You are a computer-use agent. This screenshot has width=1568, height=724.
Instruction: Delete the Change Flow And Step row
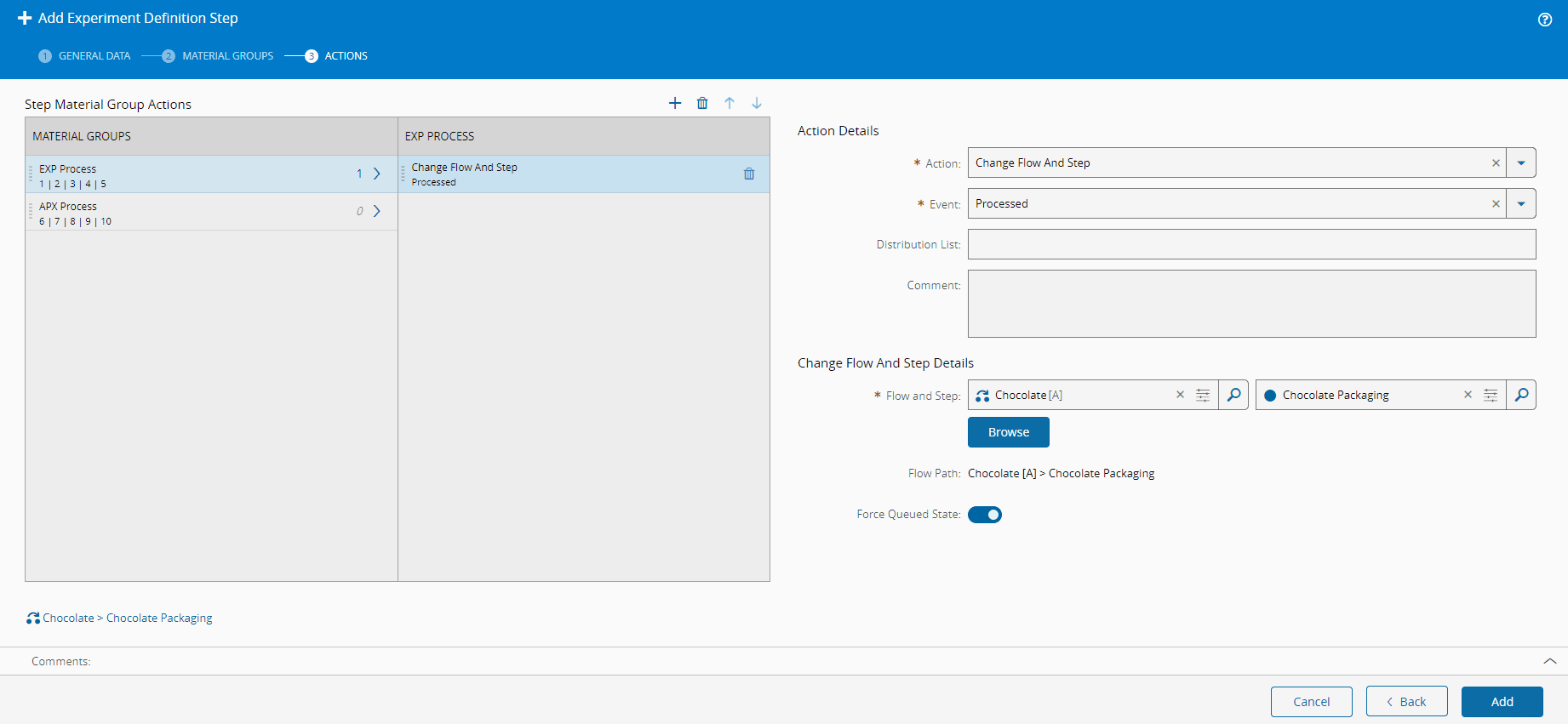(x=749, y=174)
